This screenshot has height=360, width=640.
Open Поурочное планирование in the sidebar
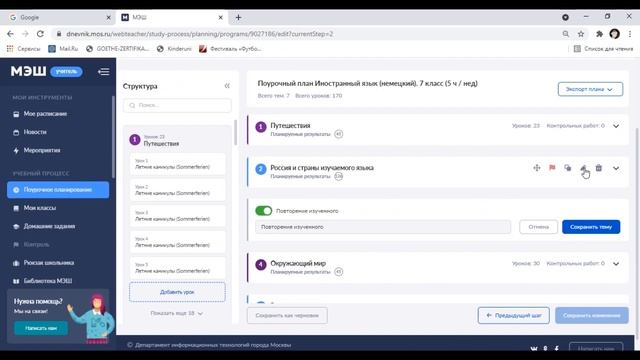pos(58,190)
